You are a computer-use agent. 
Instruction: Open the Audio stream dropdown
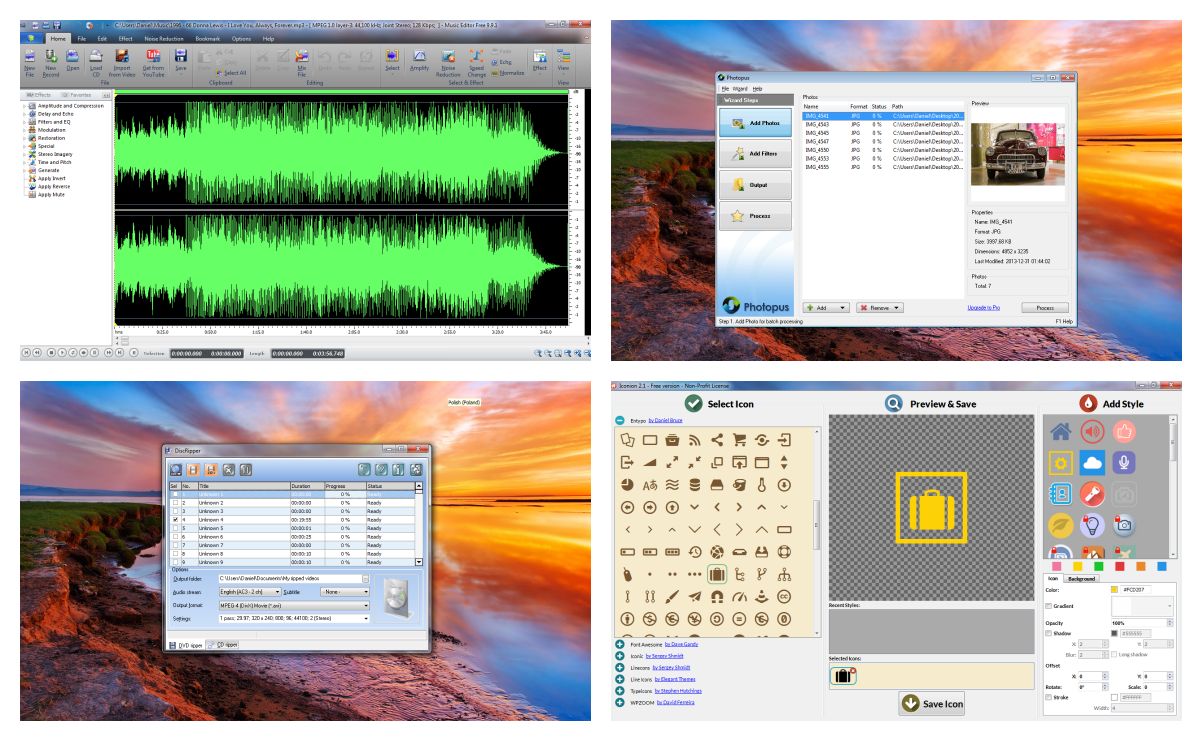(x=249, y=592)
